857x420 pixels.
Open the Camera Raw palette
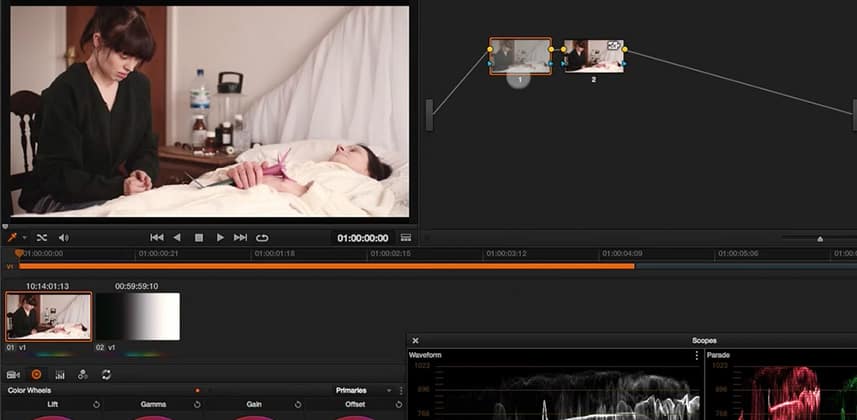(13, 375)
